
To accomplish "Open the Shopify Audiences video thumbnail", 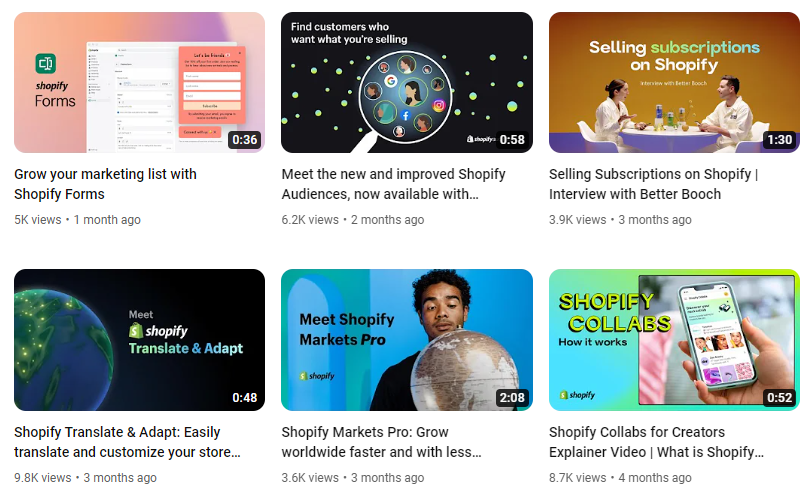I will point(407,82).
